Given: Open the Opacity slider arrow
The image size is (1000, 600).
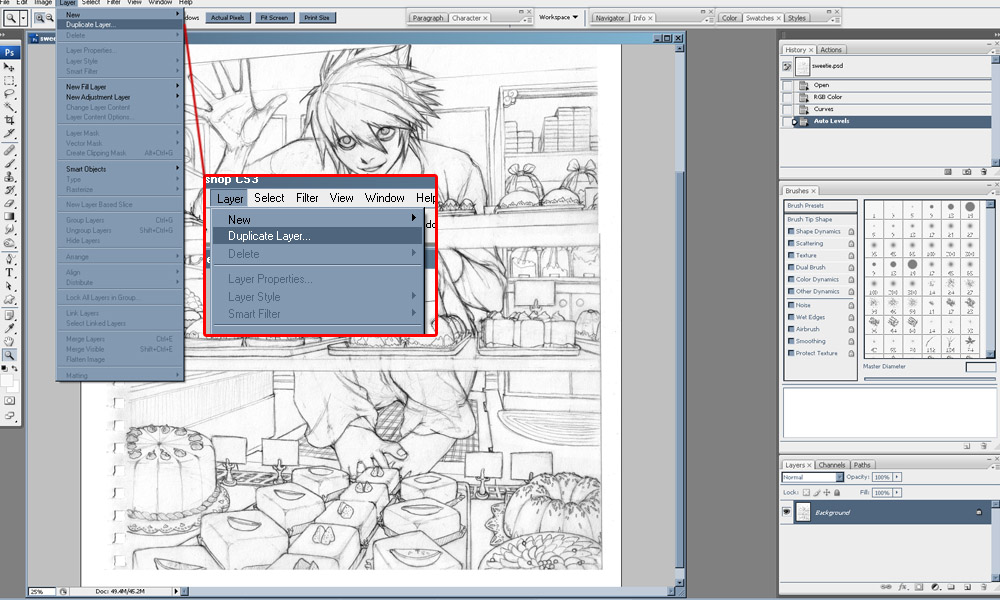Looking at the screenshot, I should [897, 477].
